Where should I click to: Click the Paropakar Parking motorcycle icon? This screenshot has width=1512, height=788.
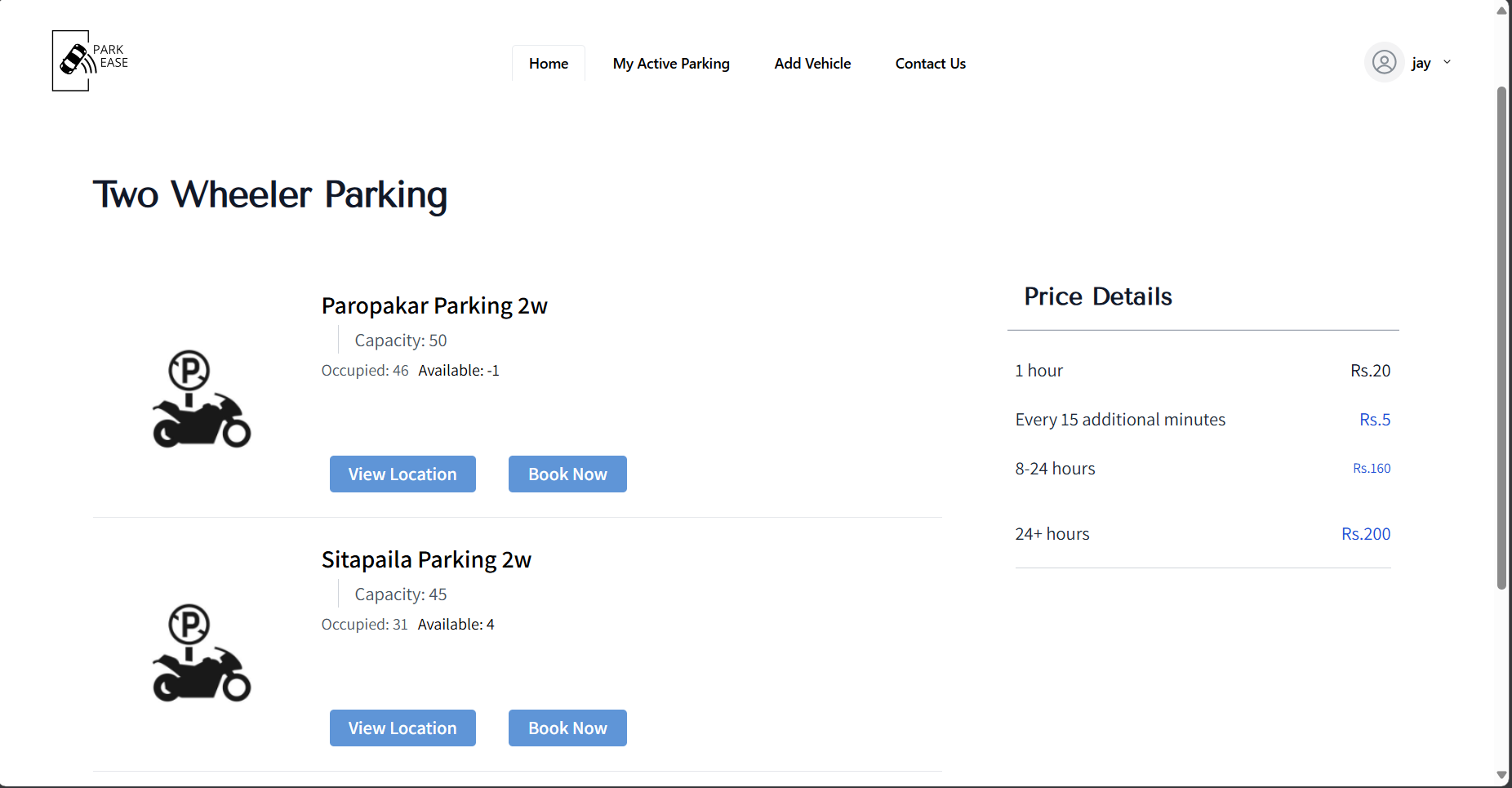tap(202, 399)
